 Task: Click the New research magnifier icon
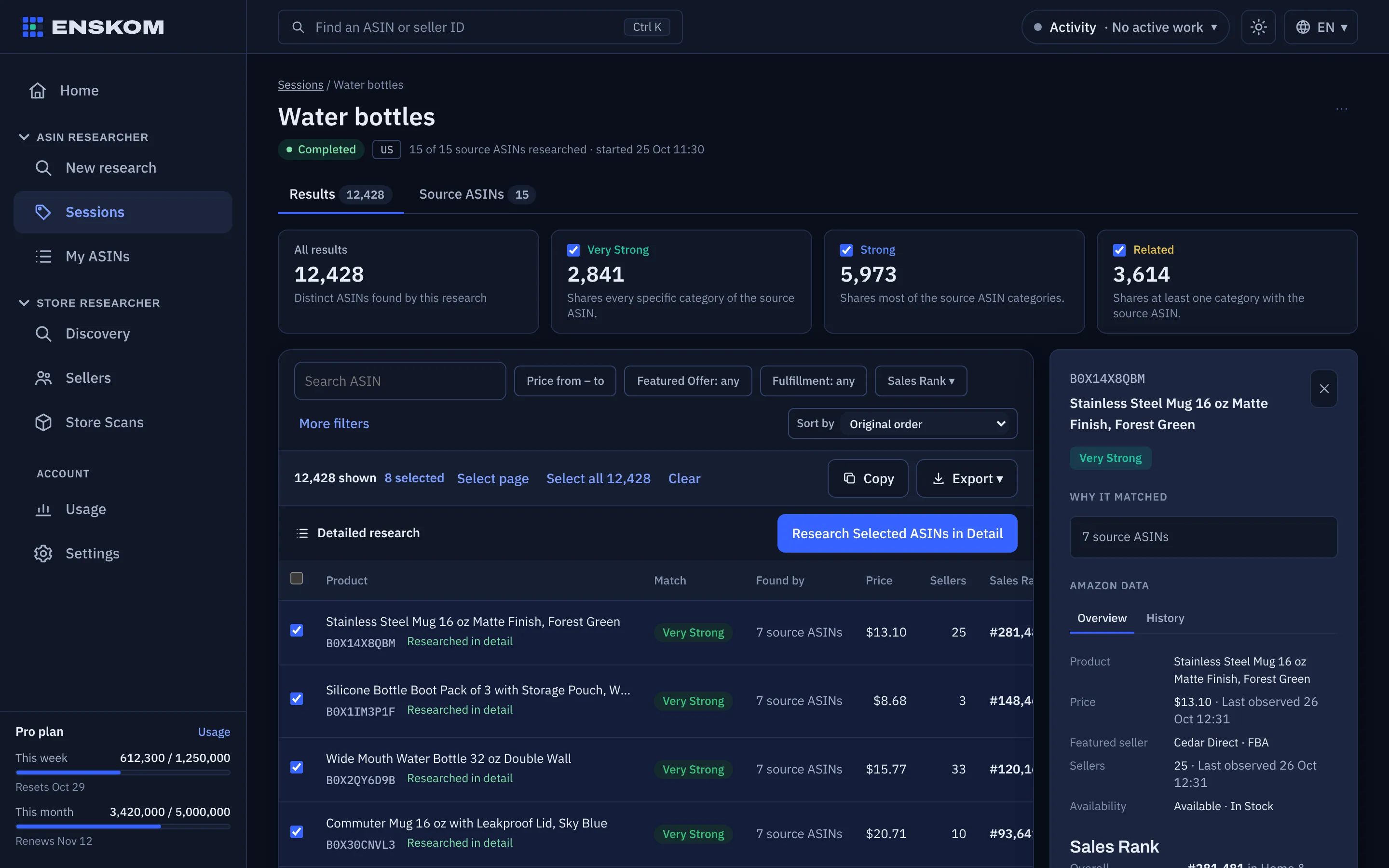[x=43, y=168]
